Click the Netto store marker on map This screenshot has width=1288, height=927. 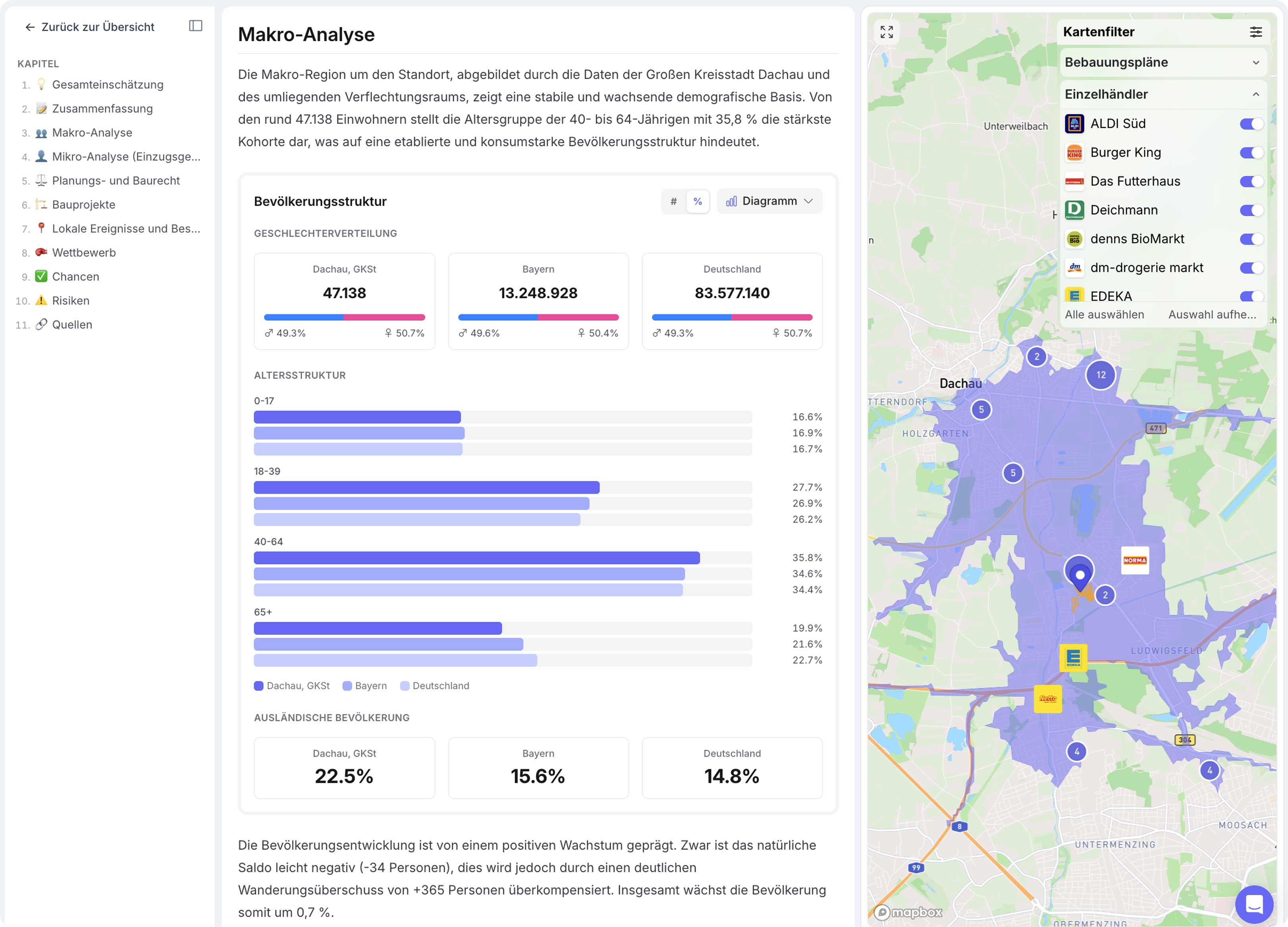[x=1048, y=699]
